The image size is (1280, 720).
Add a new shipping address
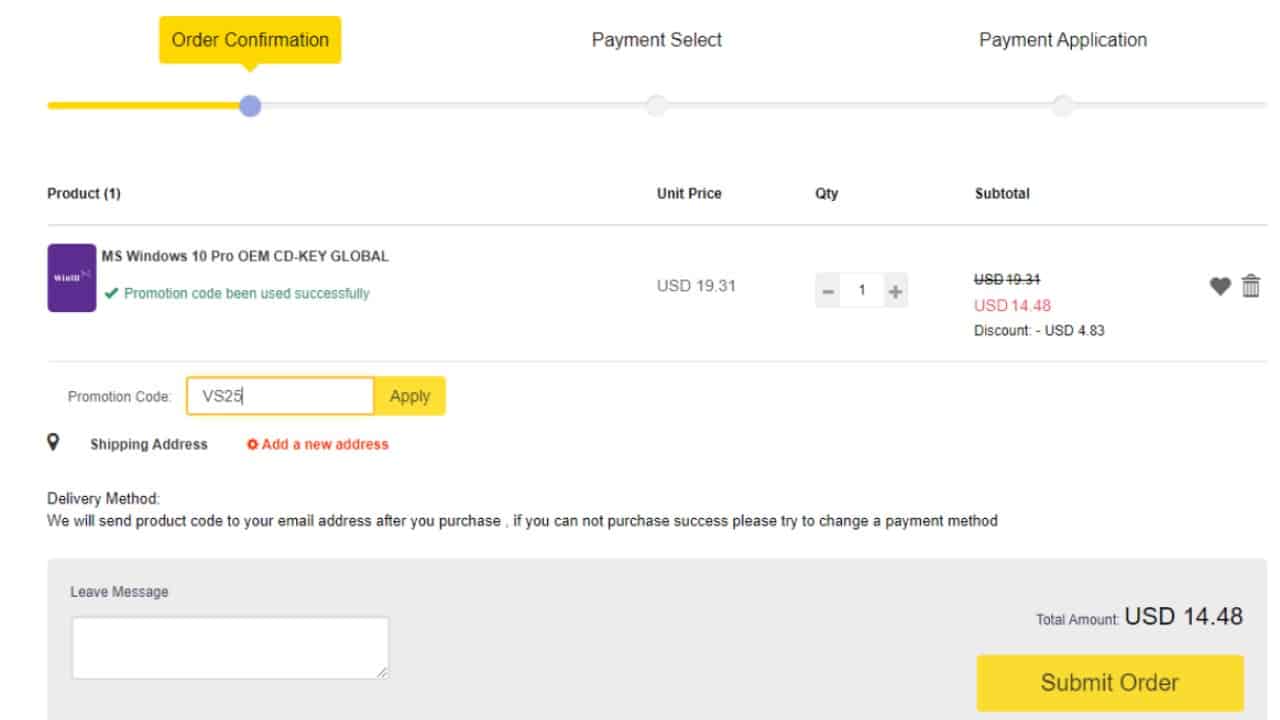pos(318,444)
